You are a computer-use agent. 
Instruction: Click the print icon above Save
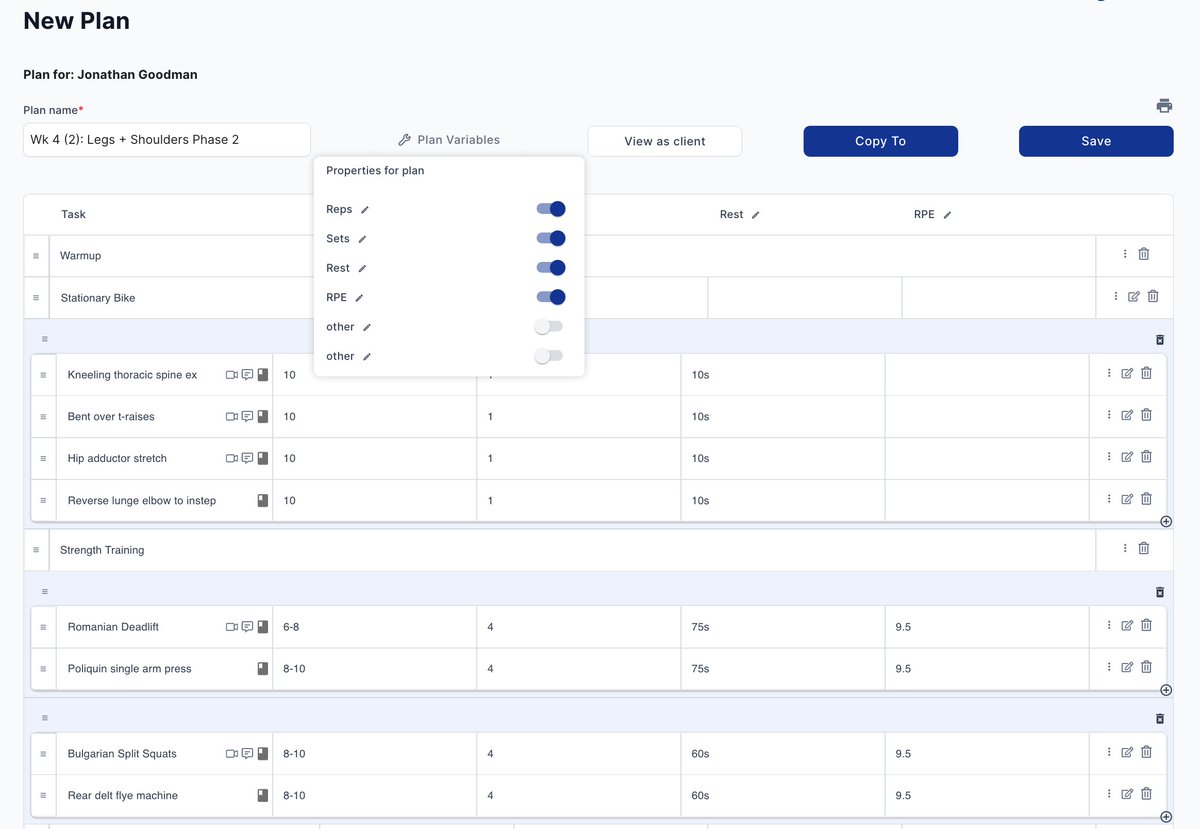1164,106
